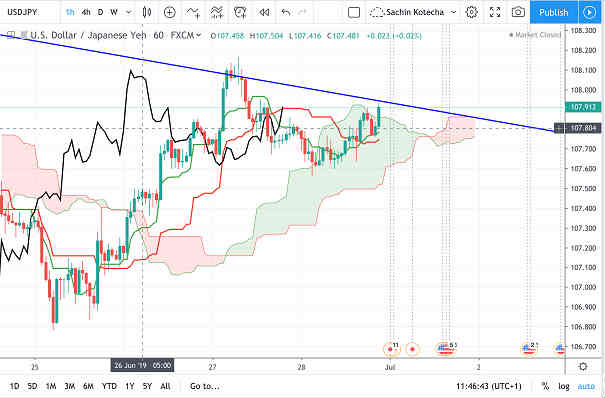Select the 4h timeframe
The height and width of the screenshot is (398, 605).
click(86, 12)
